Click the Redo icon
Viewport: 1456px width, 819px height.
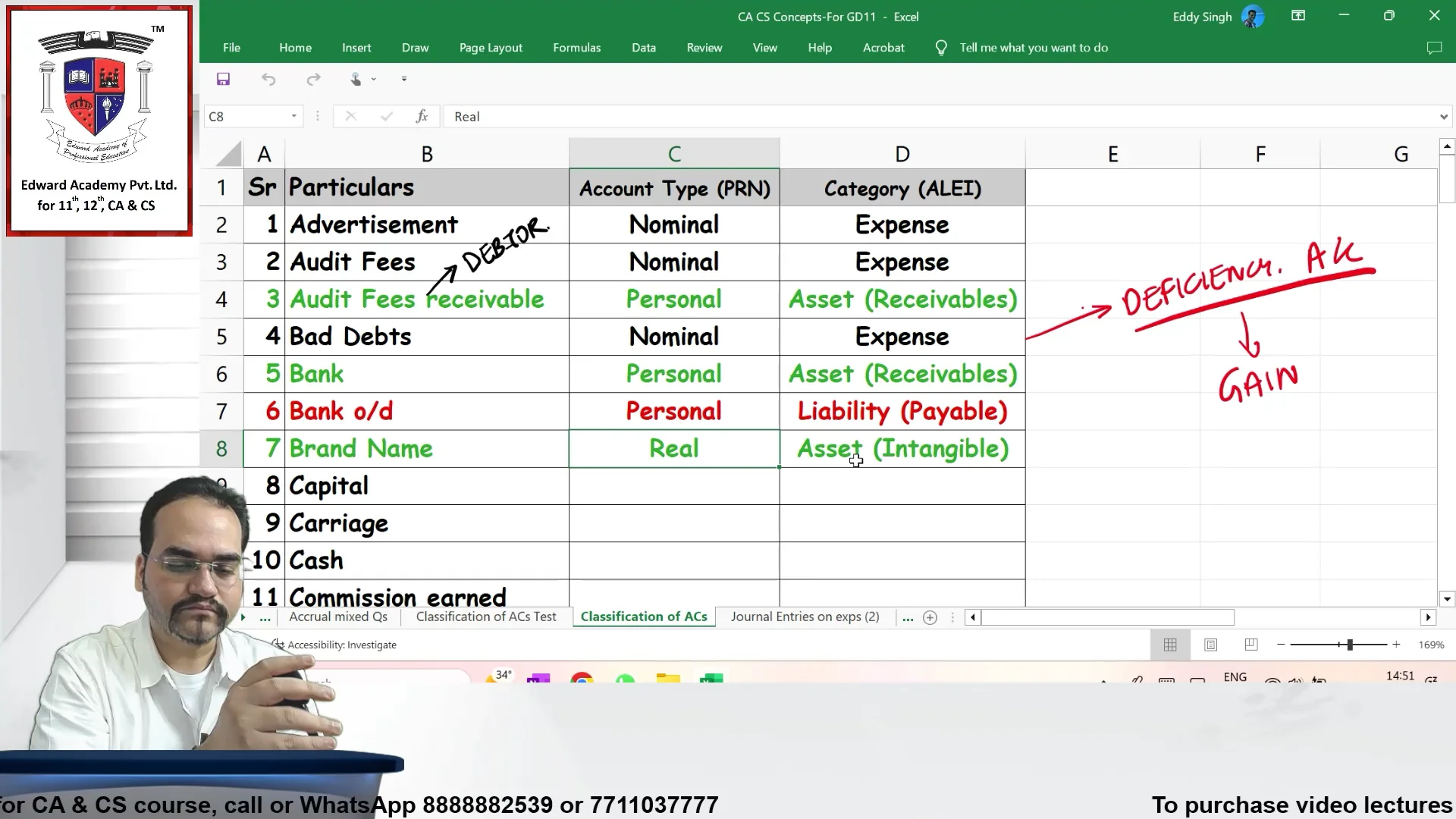(314, 79)
